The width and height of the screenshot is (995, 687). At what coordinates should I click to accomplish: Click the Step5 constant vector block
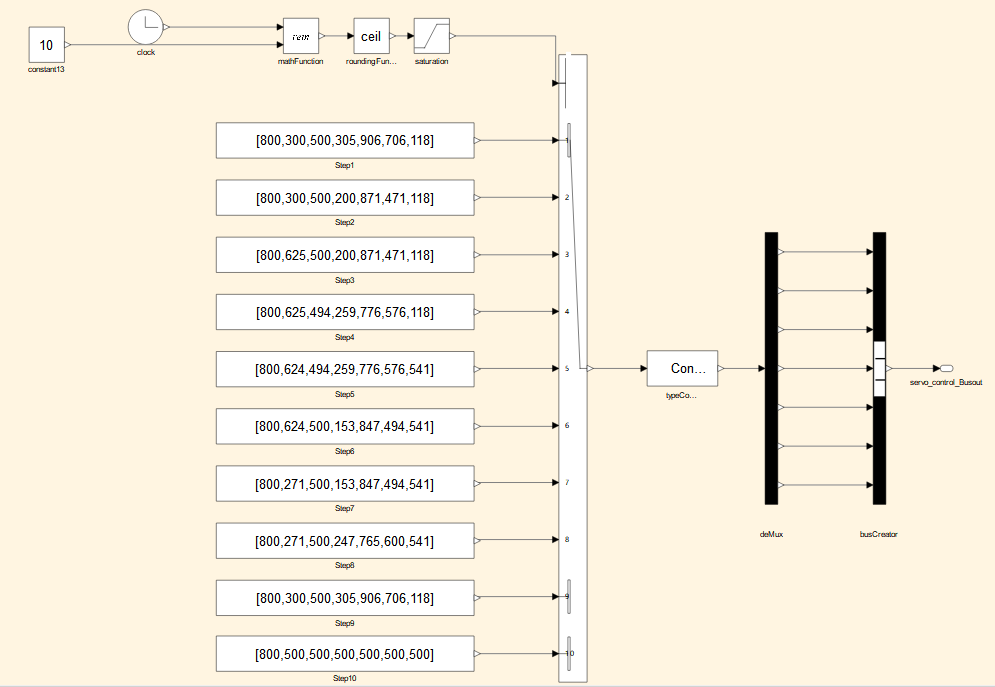coord(345,369)
